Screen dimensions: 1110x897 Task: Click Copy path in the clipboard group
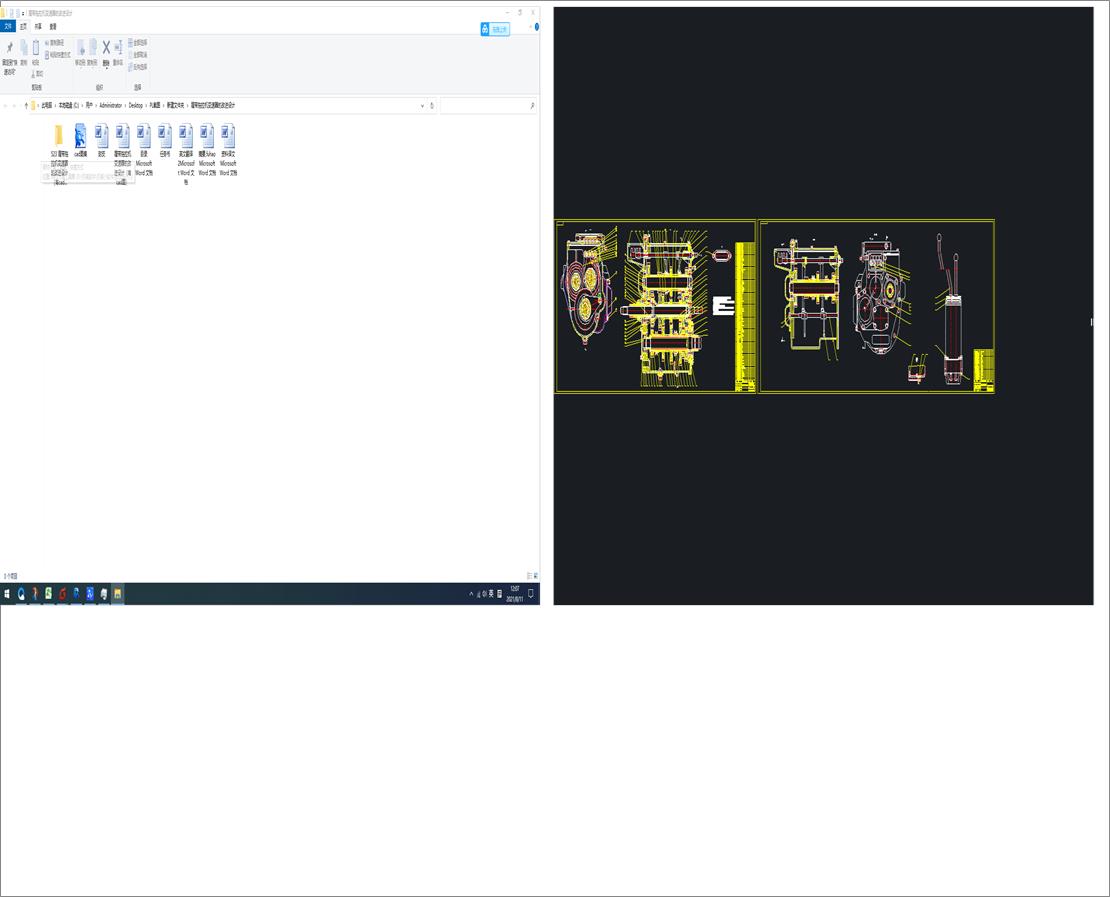click(55, 43)
